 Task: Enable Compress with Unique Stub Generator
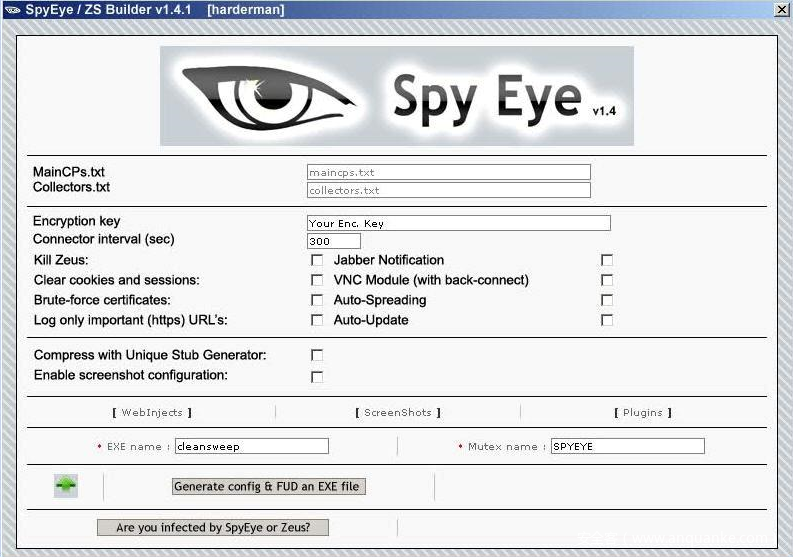(x=317, y=355)
